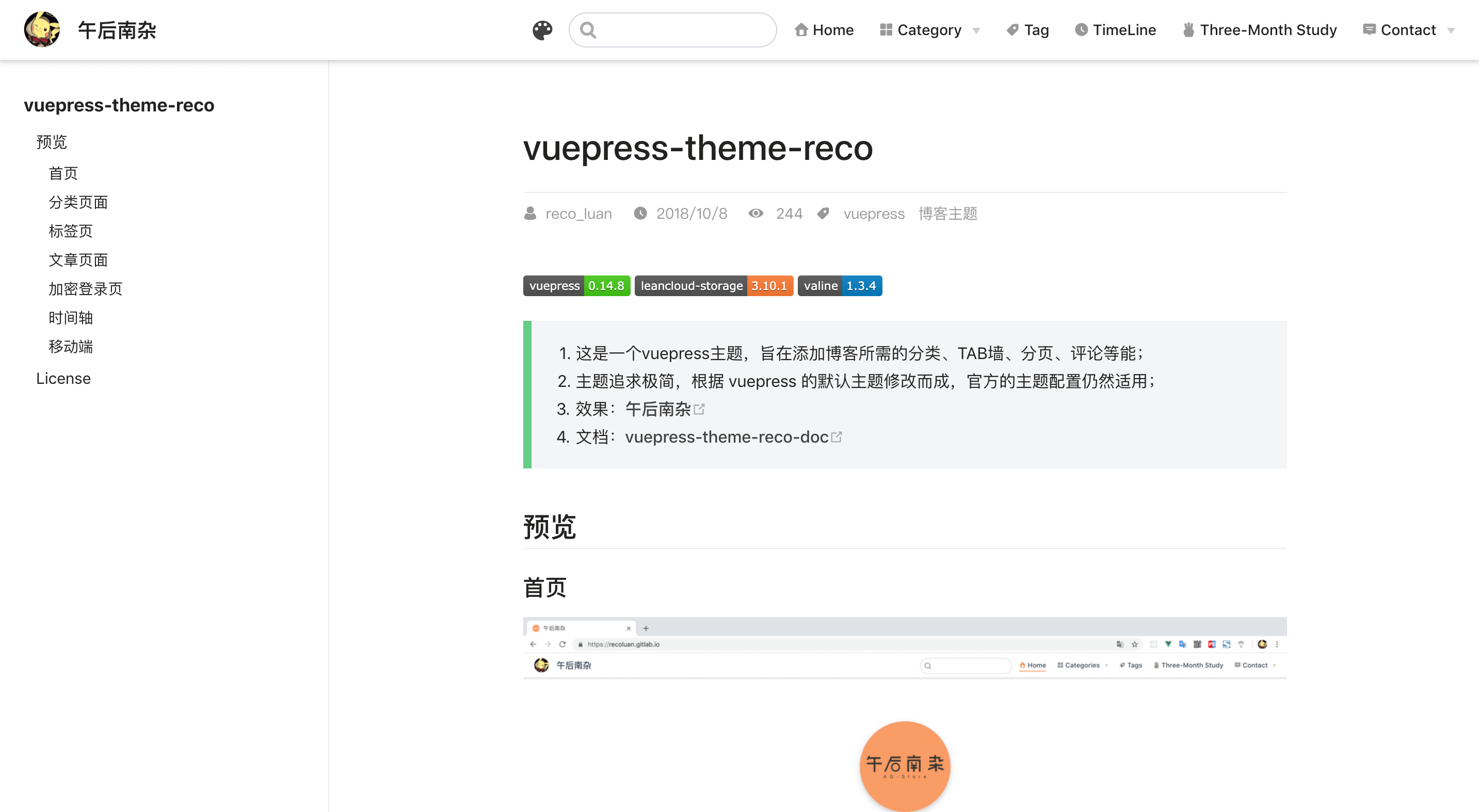
Task: Select License in the sidebar
Action: 63,379
